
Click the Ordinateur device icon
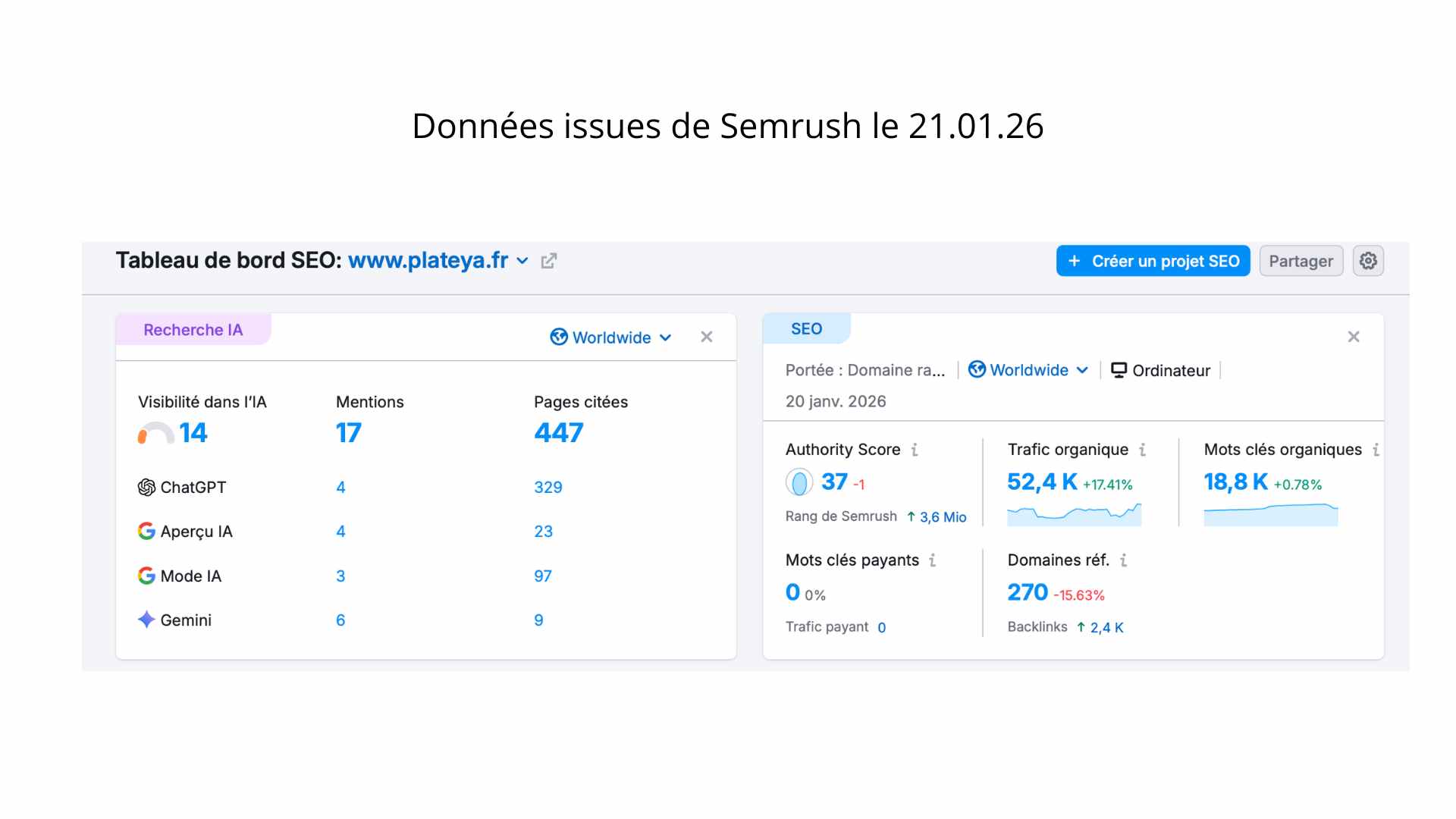[x=1119, y=370]
